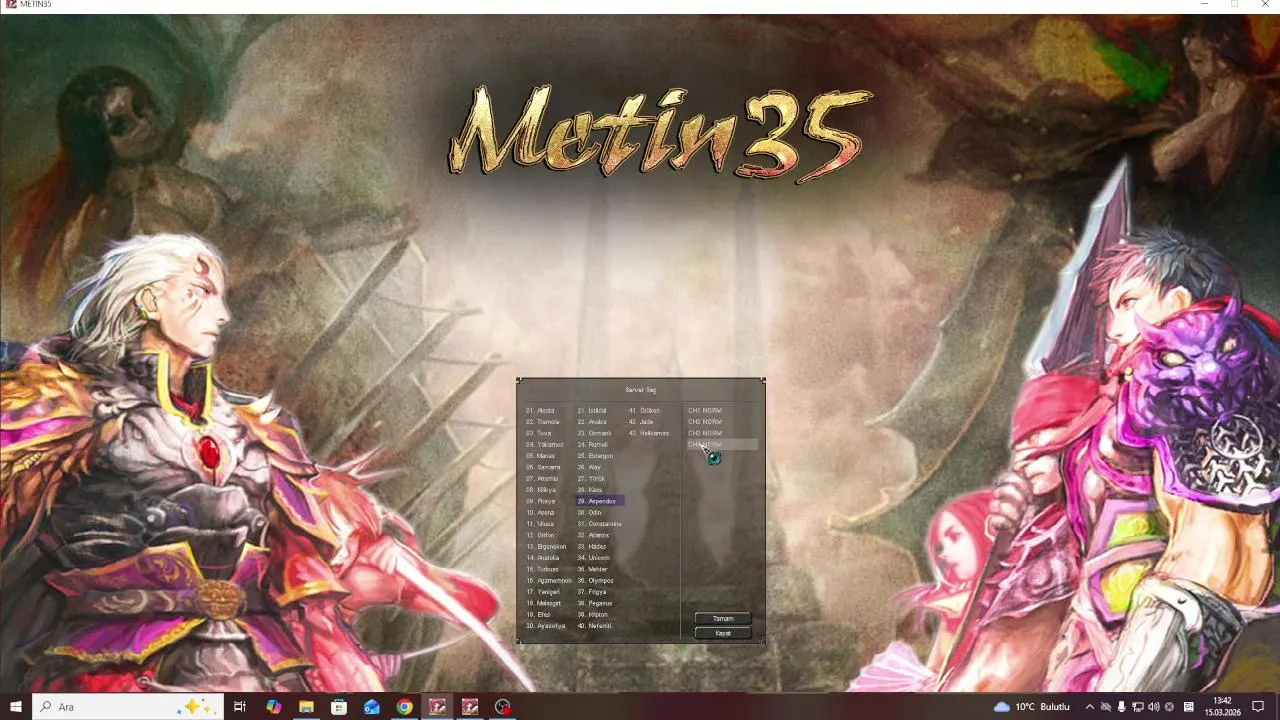
Task: Switch to the second Metin35 taskbar window
Action: tap(470, 707)
